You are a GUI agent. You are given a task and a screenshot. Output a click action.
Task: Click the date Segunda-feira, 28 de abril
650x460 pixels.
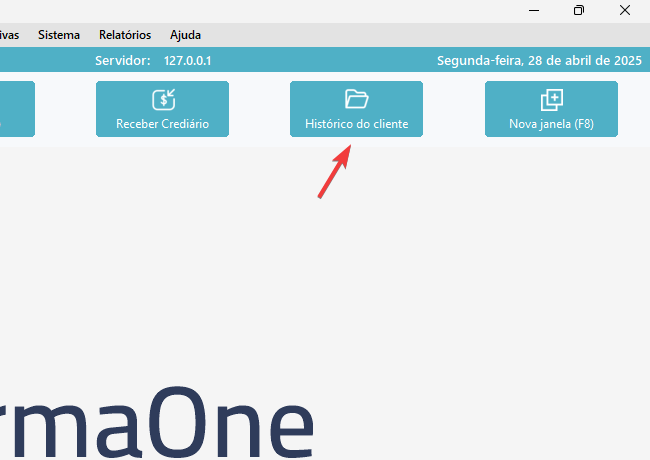539,61
